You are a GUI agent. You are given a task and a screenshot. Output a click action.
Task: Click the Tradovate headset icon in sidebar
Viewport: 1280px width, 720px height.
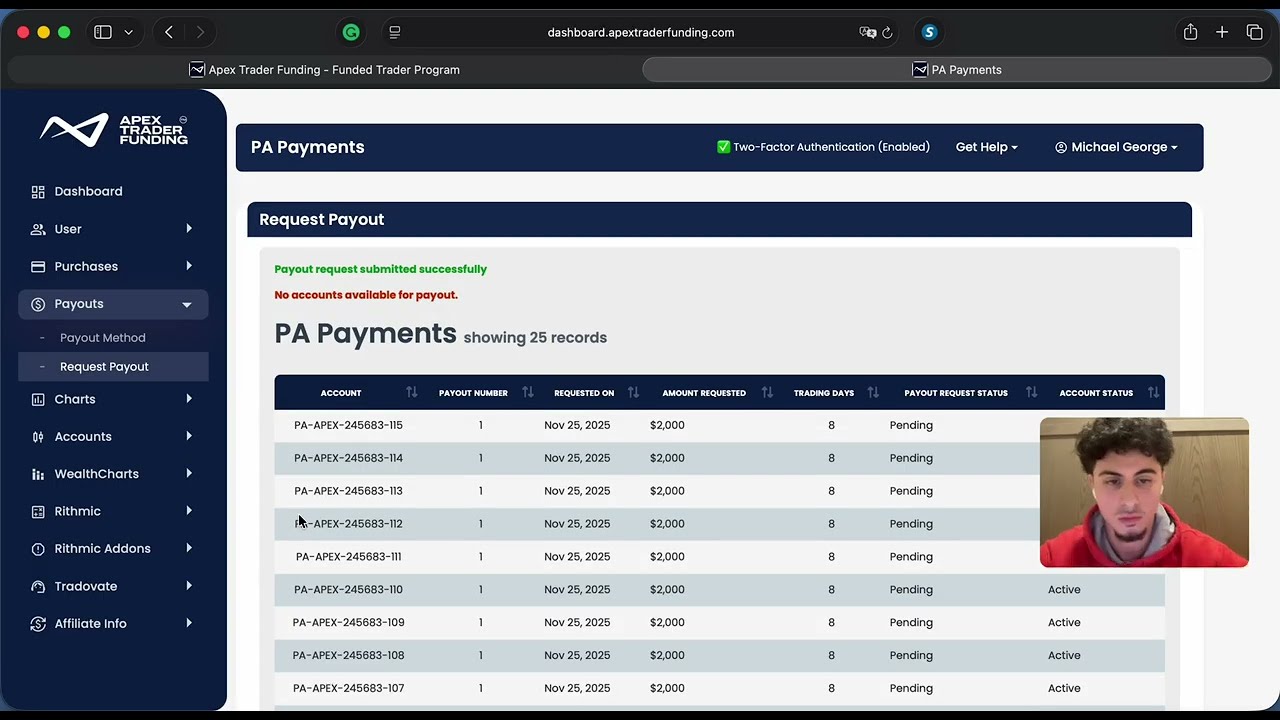(38, 586)
